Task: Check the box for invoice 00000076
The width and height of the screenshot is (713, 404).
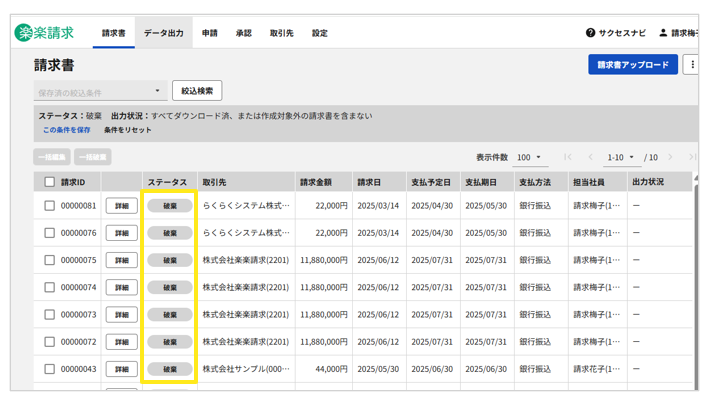Action: pos(49,233)
